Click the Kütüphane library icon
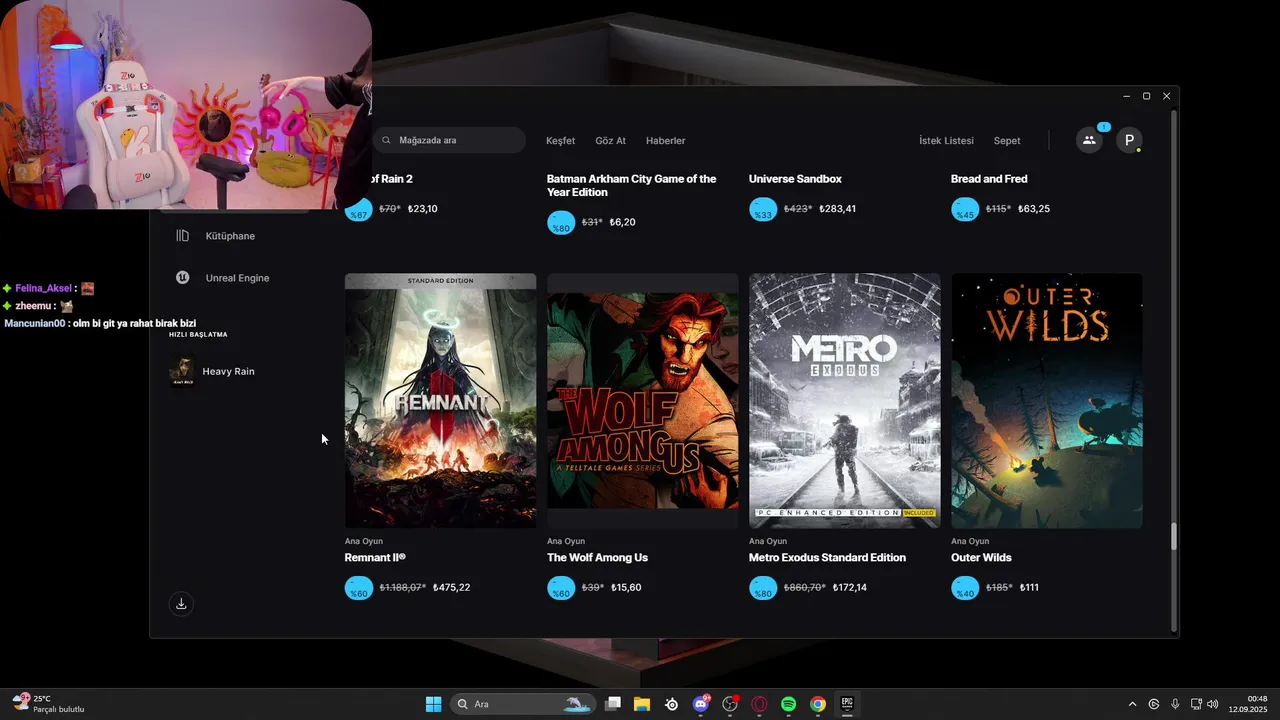This screenshot has height=720, width=1280. 182,236
